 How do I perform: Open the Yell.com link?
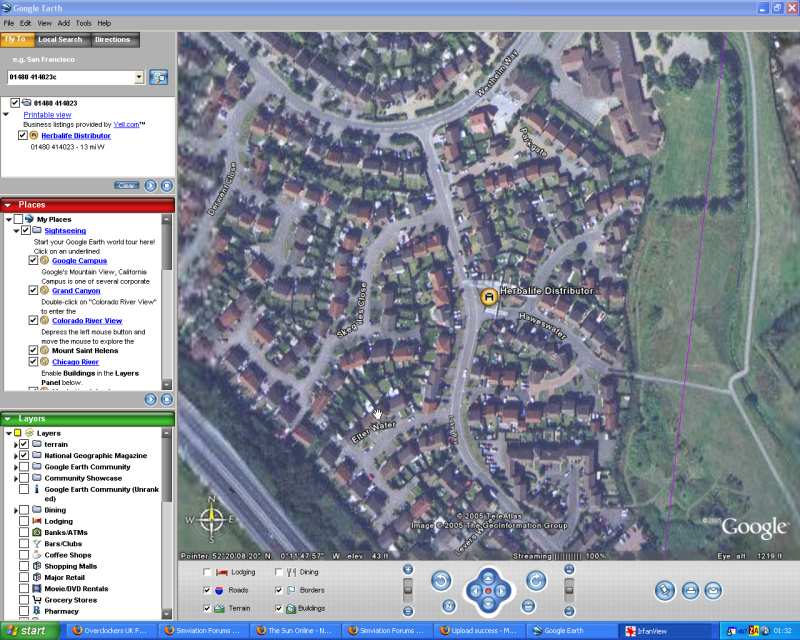click(127, 124)
